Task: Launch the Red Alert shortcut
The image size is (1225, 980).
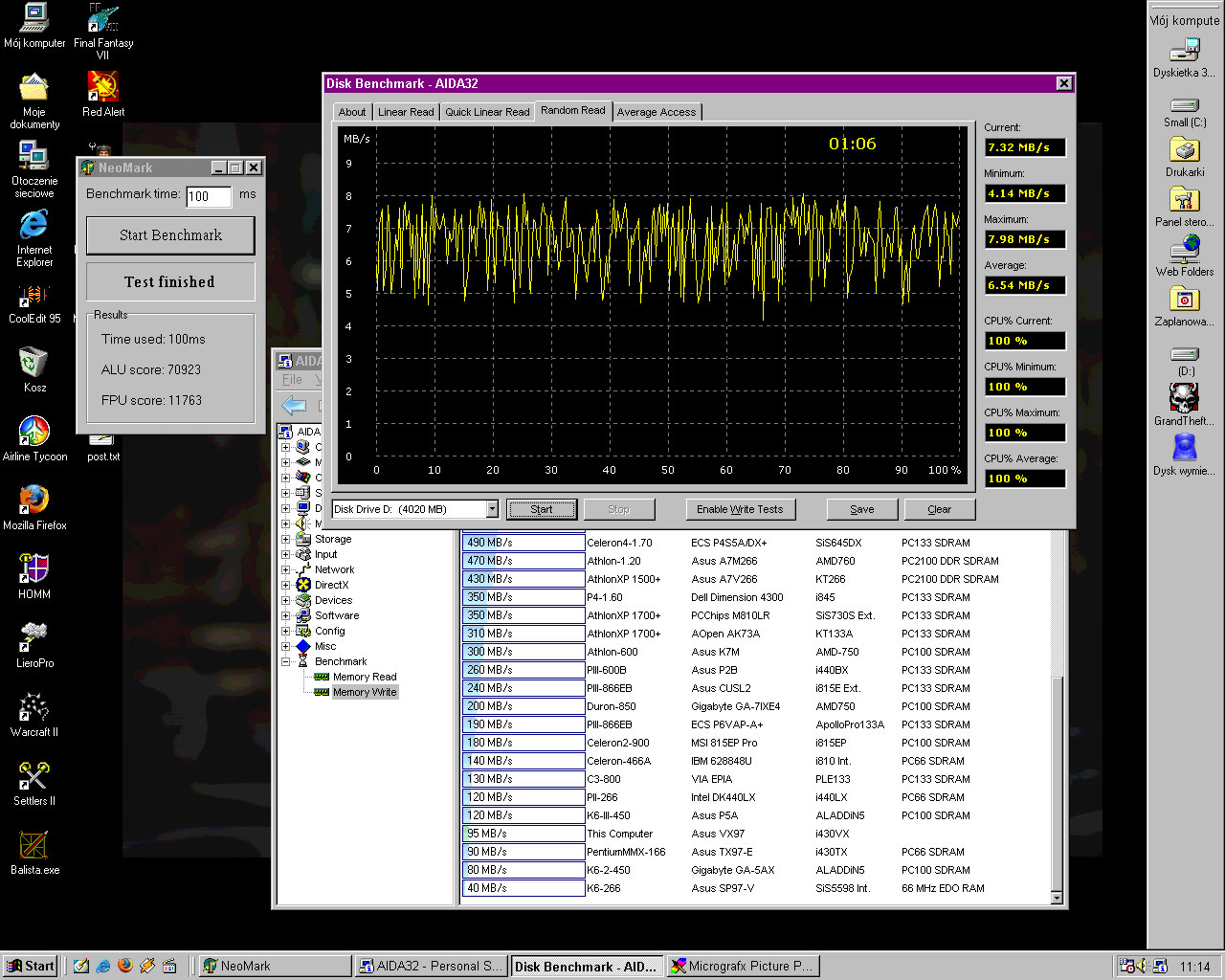Action: (103, 94)
